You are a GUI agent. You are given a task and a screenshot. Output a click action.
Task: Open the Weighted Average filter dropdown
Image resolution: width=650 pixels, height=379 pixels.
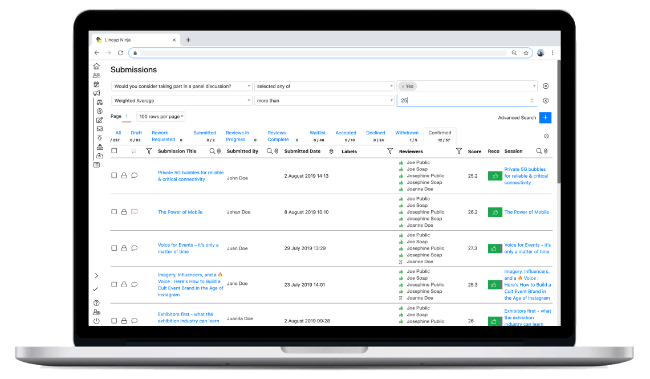point(182,101)
